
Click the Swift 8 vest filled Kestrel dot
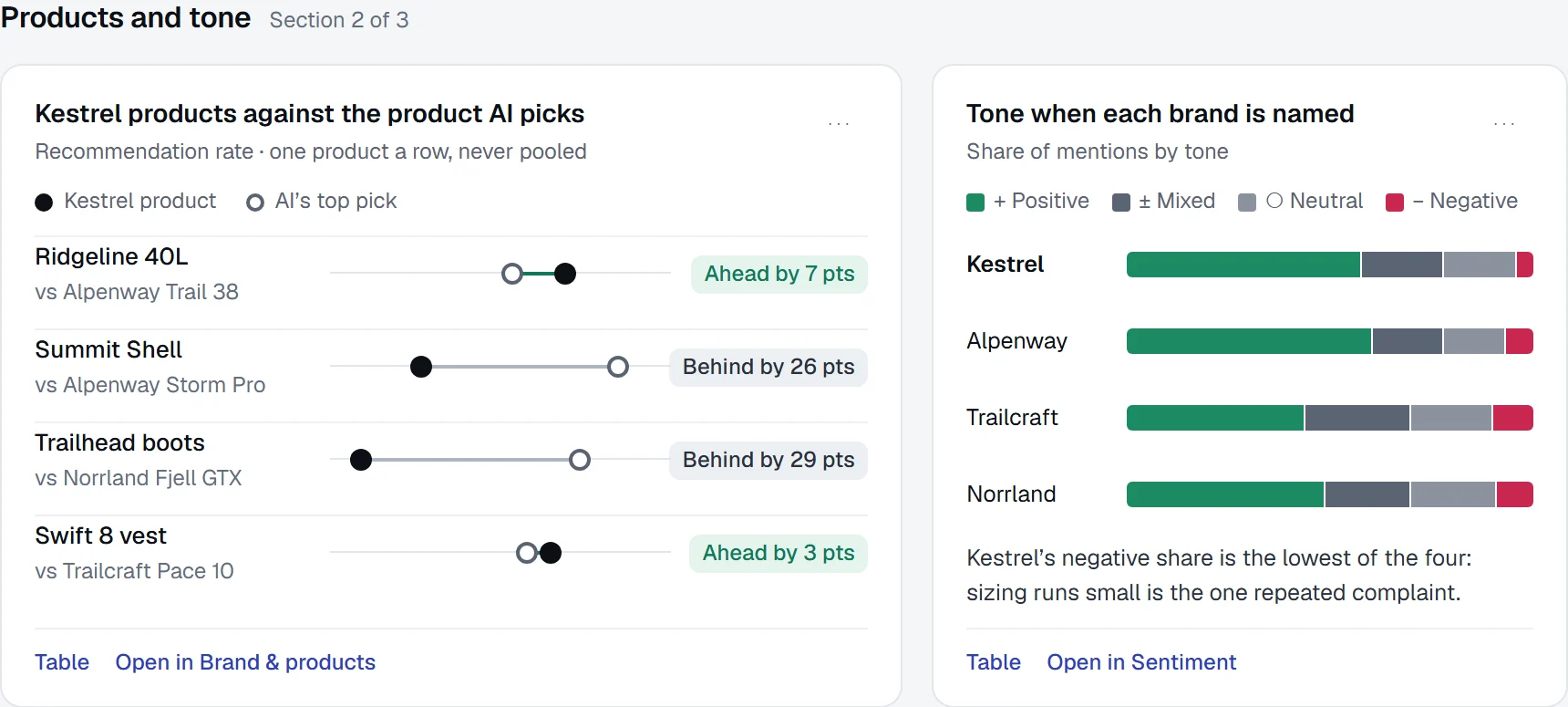pos(551,553)
